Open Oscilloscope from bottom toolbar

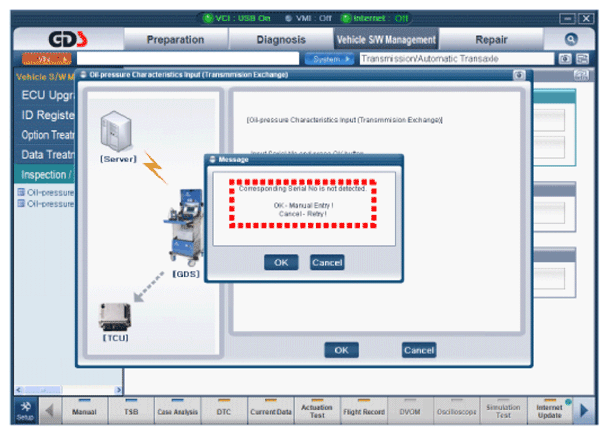pos(457,411)
